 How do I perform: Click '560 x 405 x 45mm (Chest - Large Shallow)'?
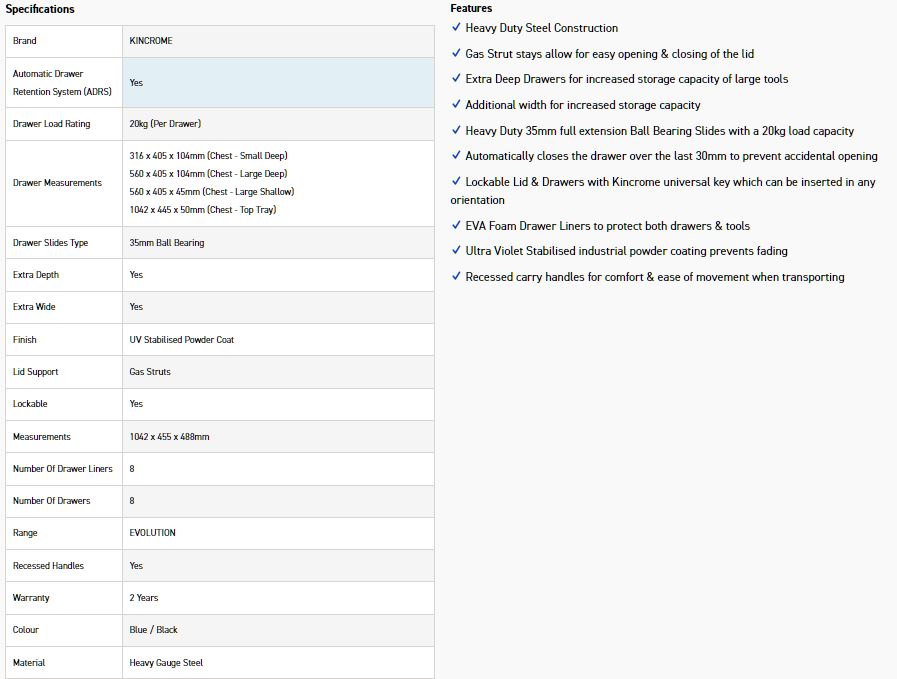pyautogui.click(x=212, y=192)
